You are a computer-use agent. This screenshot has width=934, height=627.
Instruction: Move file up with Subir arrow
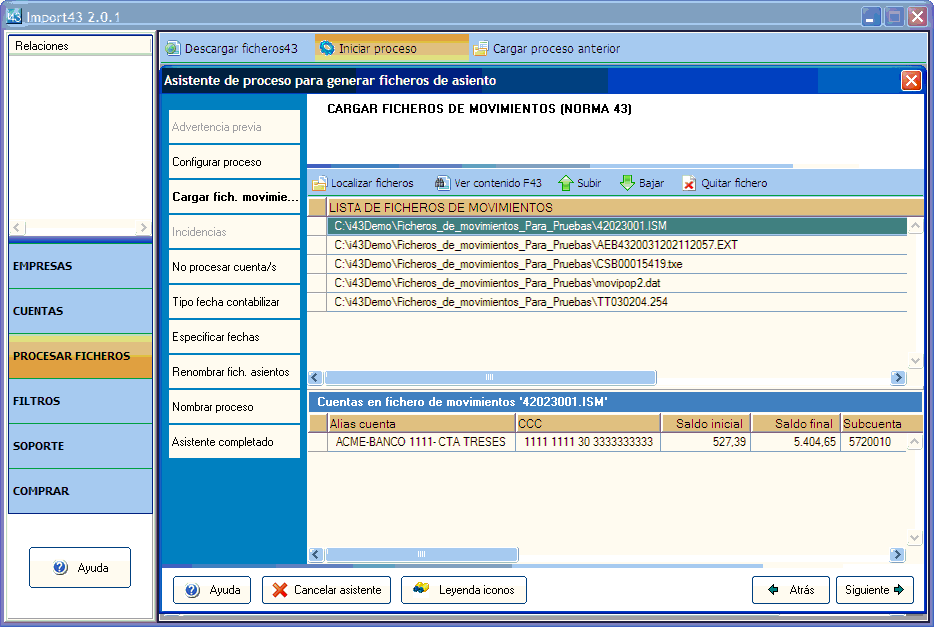(566, 184)
